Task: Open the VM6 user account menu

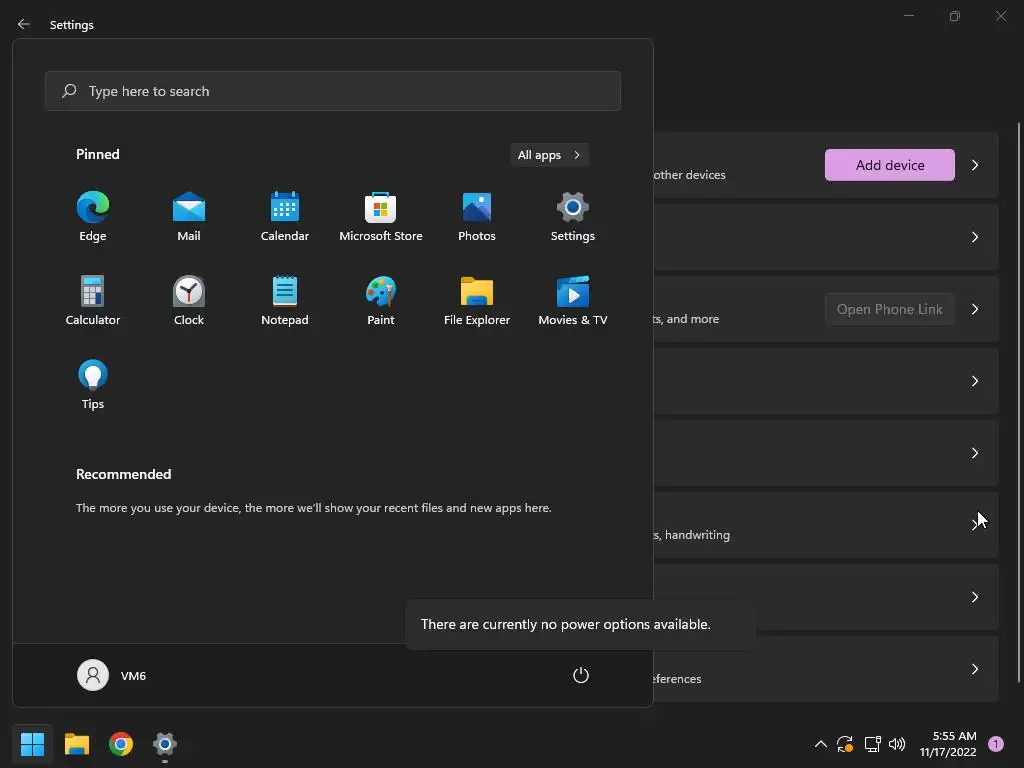Action: point(112,675)
